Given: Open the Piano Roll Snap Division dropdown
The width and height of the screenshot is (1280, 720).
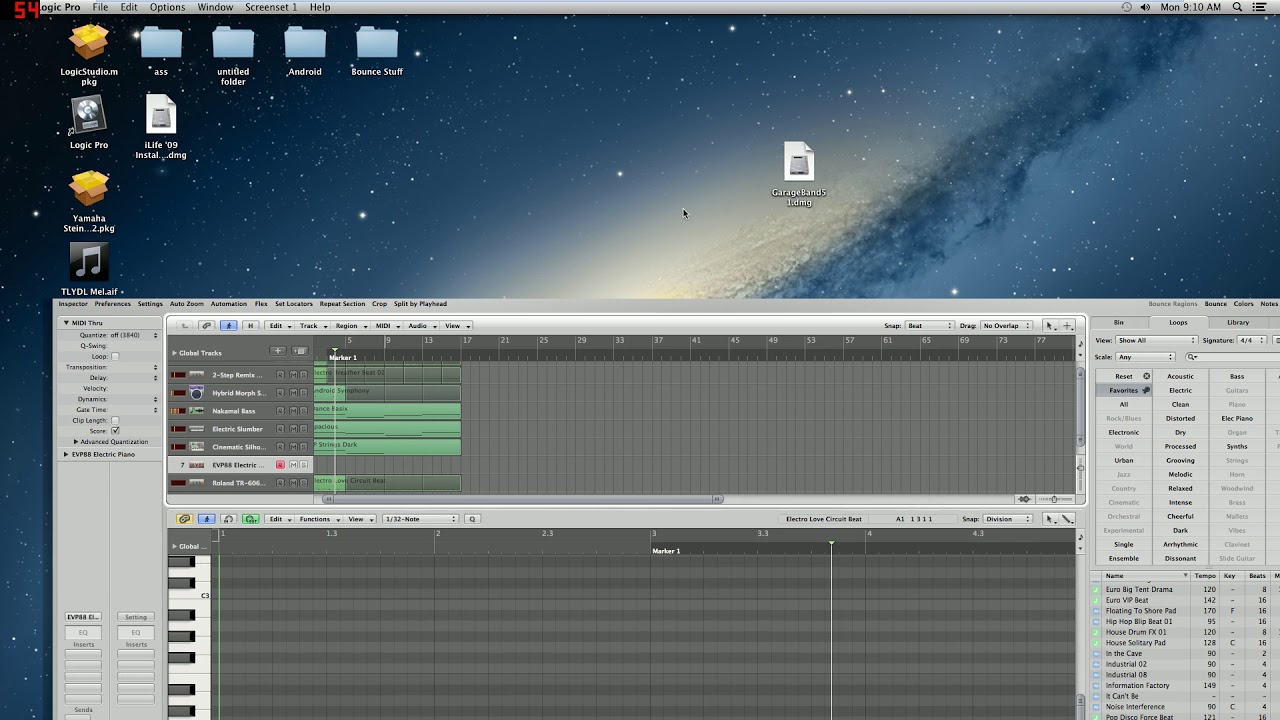Looking at the screenshot, I should pos(1009,519).
